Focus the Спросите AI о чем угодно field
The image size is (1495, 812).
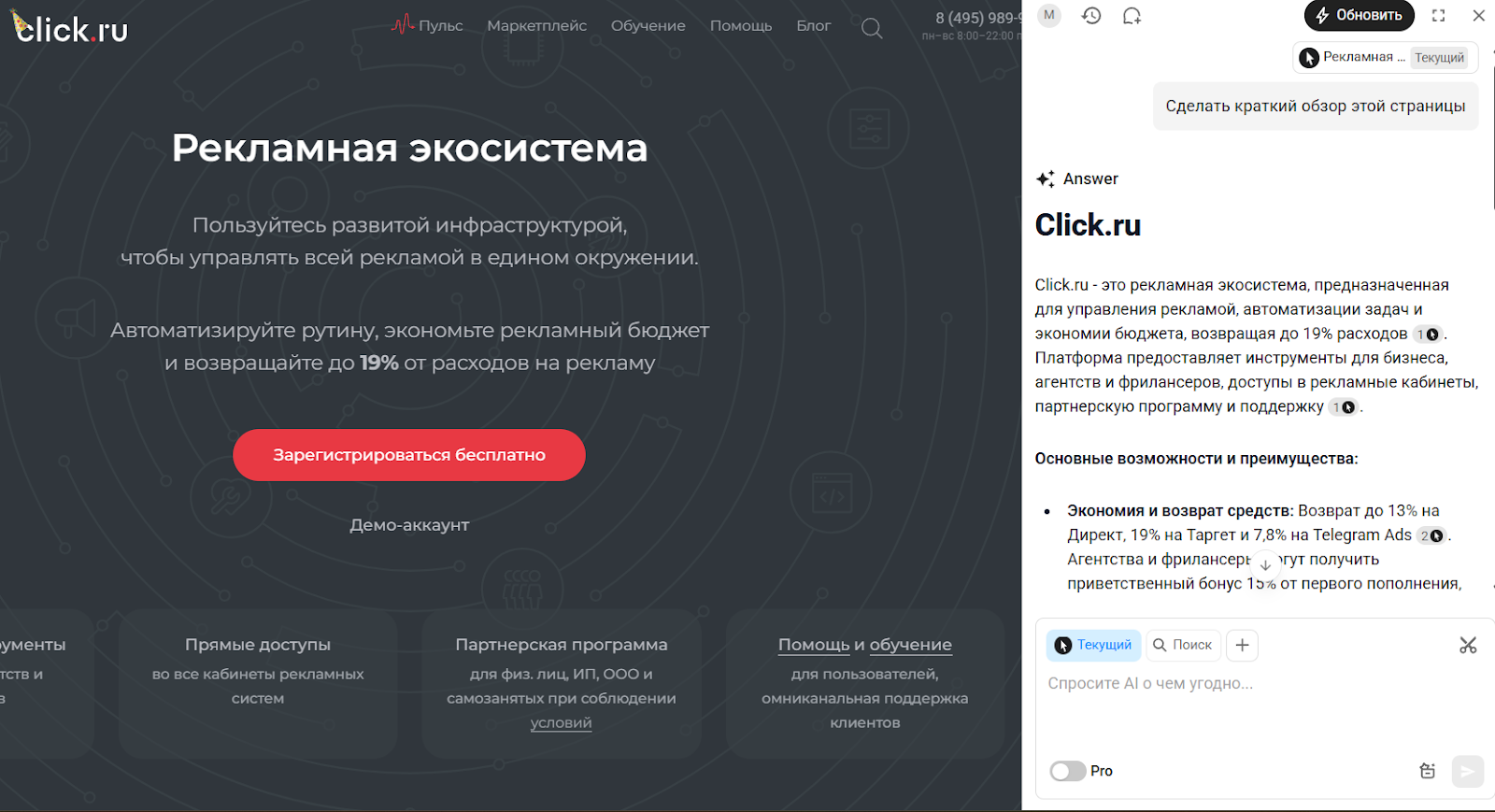[1252, 684]
